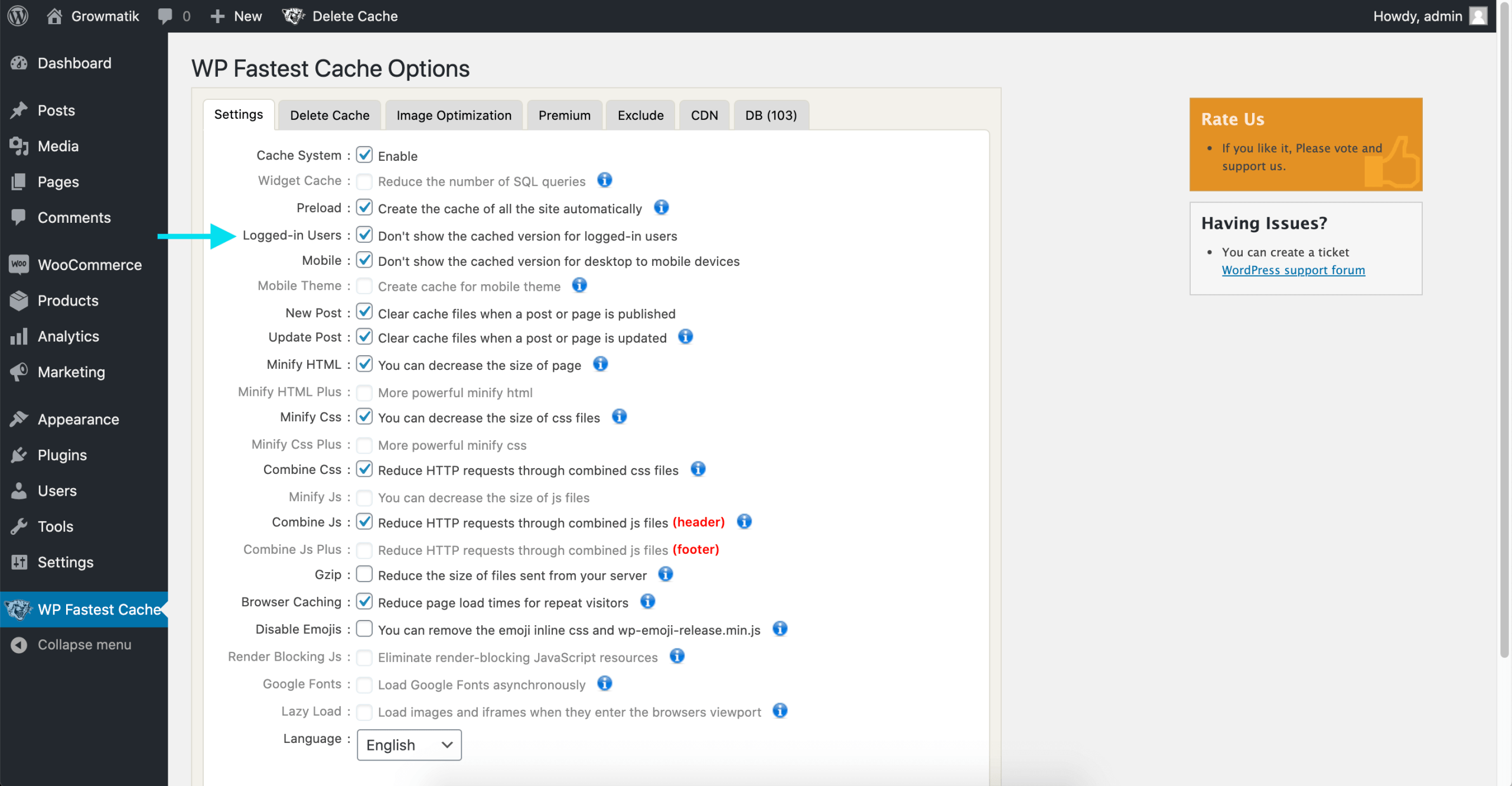The image size is (1512, 786).
Task: Collapse the admin sidebar menu
Action: point(84,644)
